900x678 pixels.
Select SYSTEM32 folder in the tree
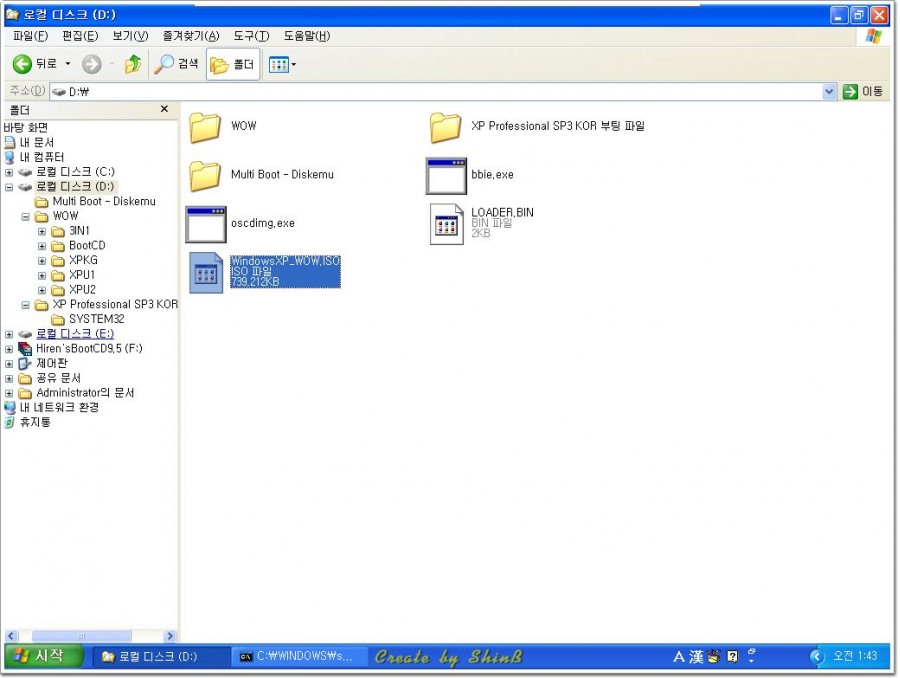click(x=96, y=319)
